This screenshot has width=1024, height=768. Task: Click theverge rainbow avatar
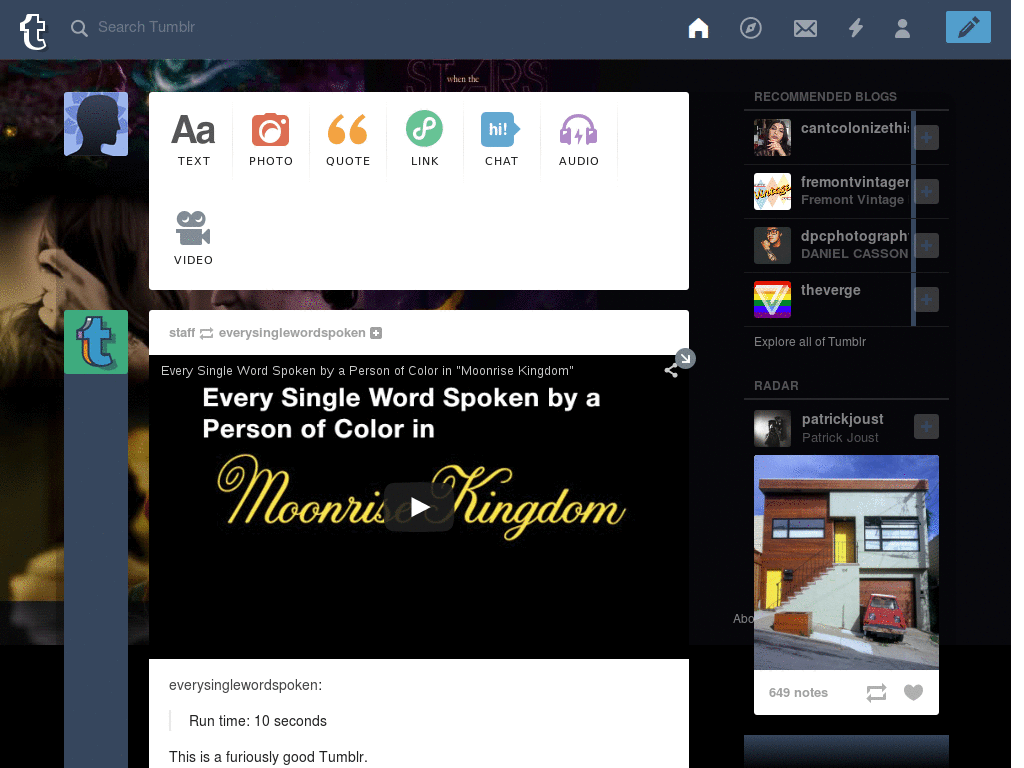click(772, 300)
